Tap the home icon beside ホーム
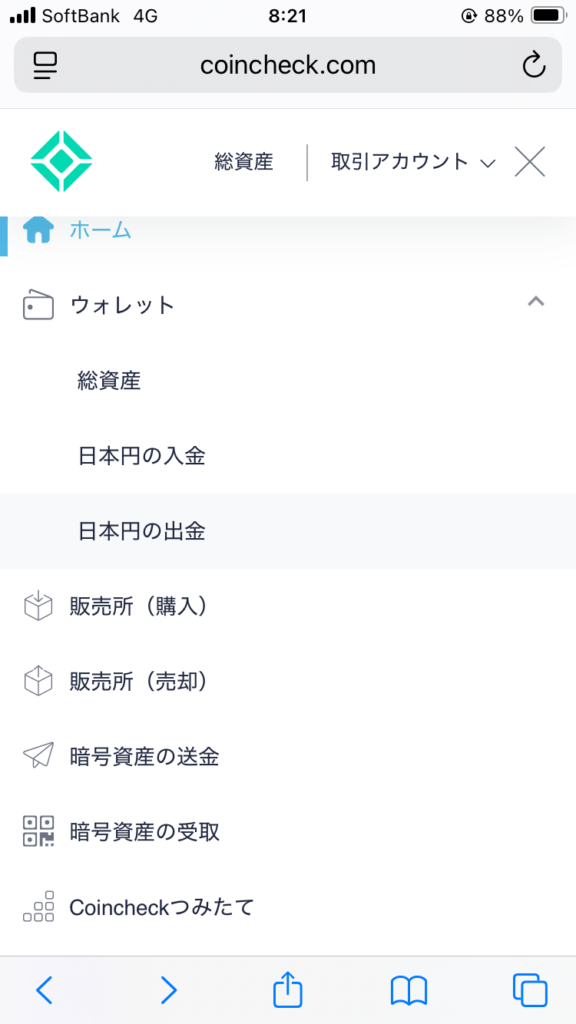Viewport: 576px width, 1024px height. click(38, 230)
